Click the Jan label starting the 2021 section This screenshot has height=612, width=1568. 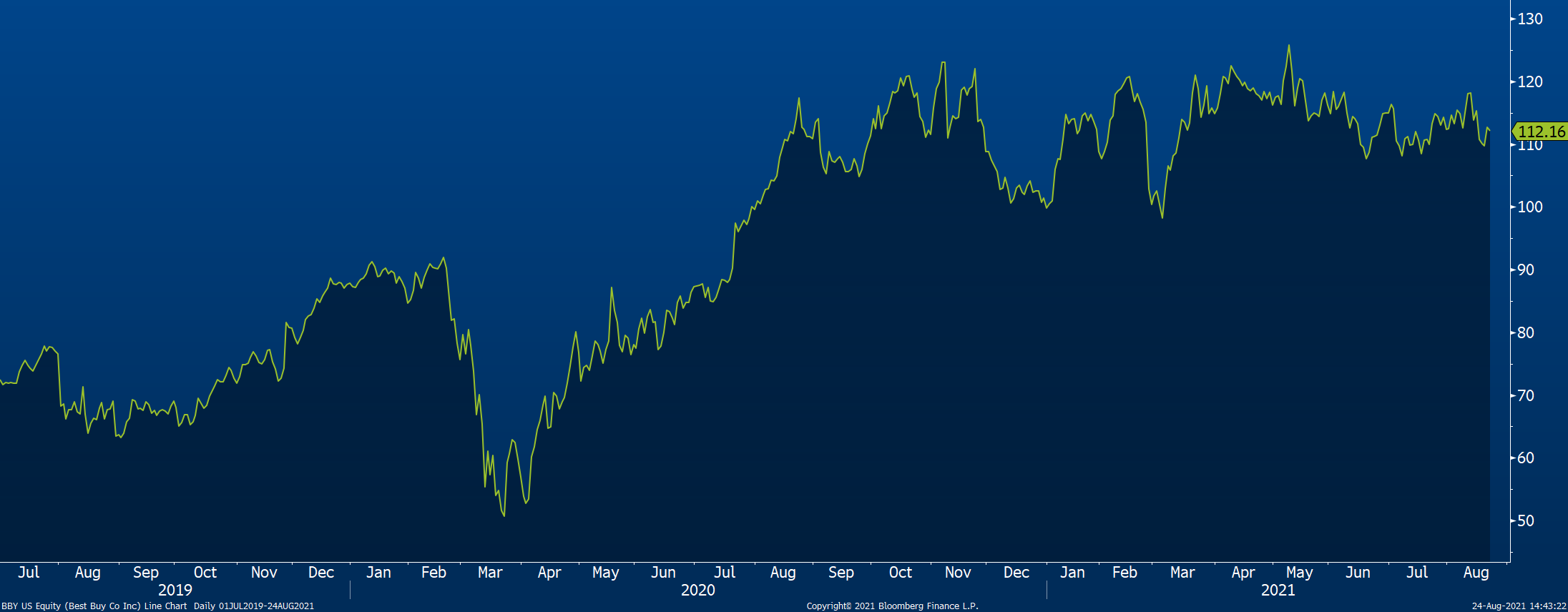(x=1072, y=572)
